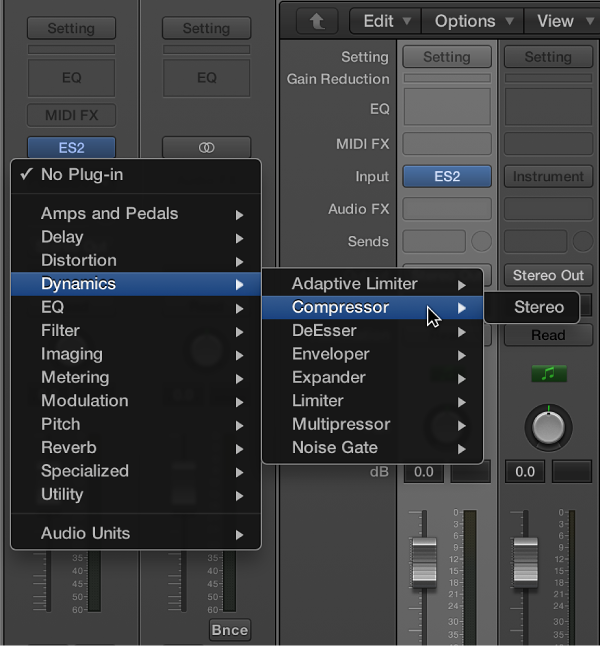Select the Dynamics menu category

point(136,284)
